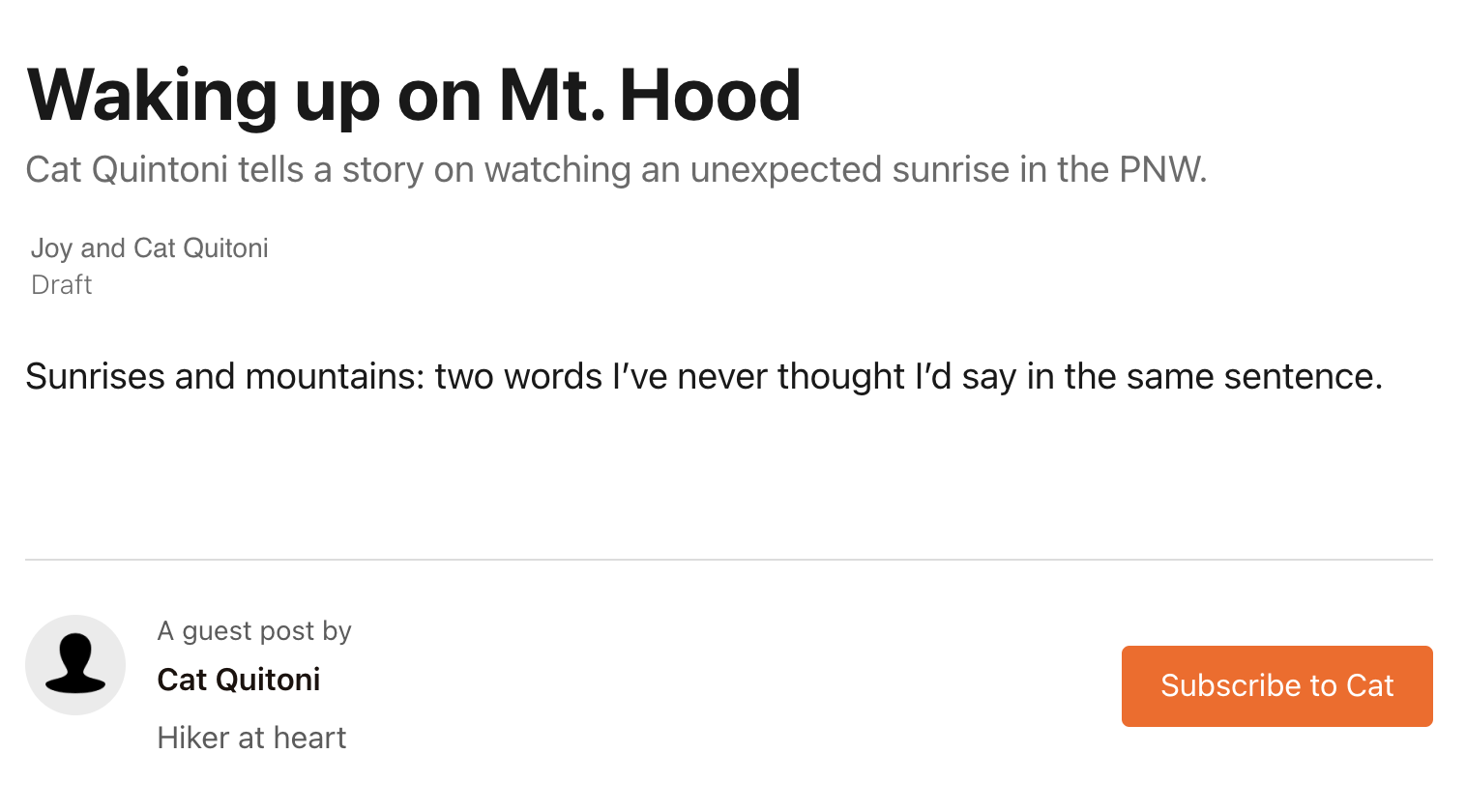
Task: Click the word 'Waking' in the title
Action: [153, 95]
